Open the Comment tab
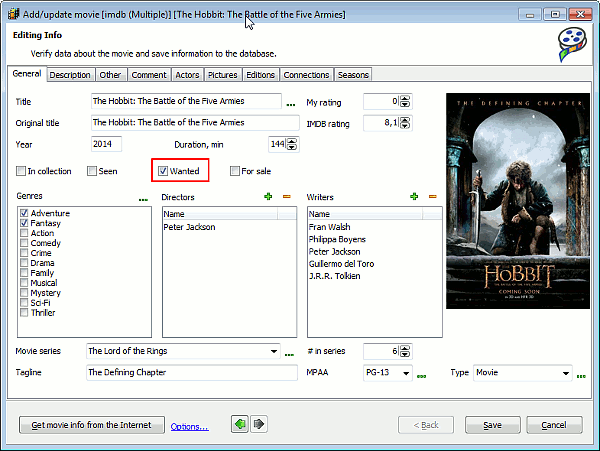 [x=149, y=75]
